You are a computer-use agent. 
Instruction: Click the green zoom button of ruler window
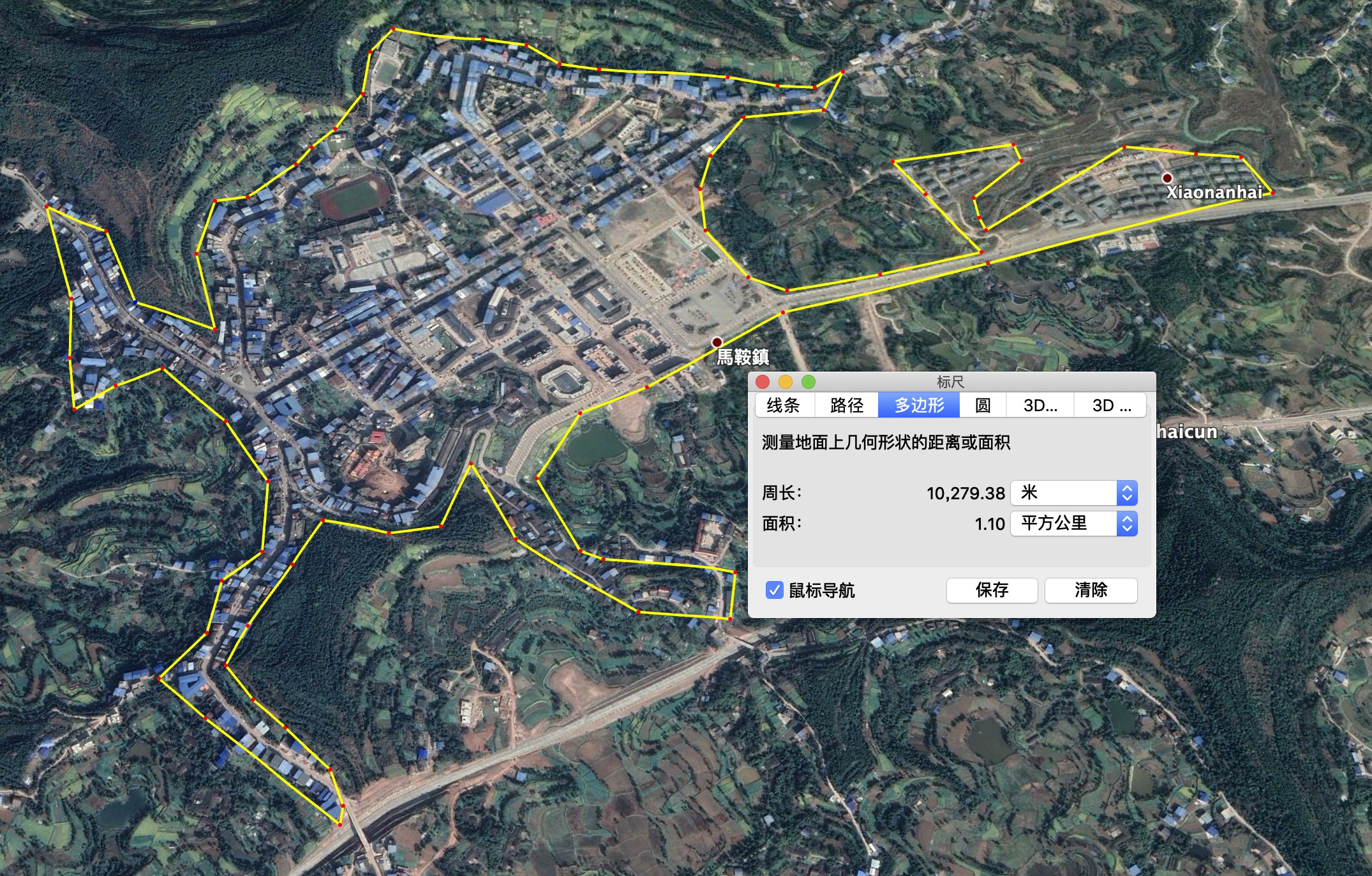[x=809, y=382]
